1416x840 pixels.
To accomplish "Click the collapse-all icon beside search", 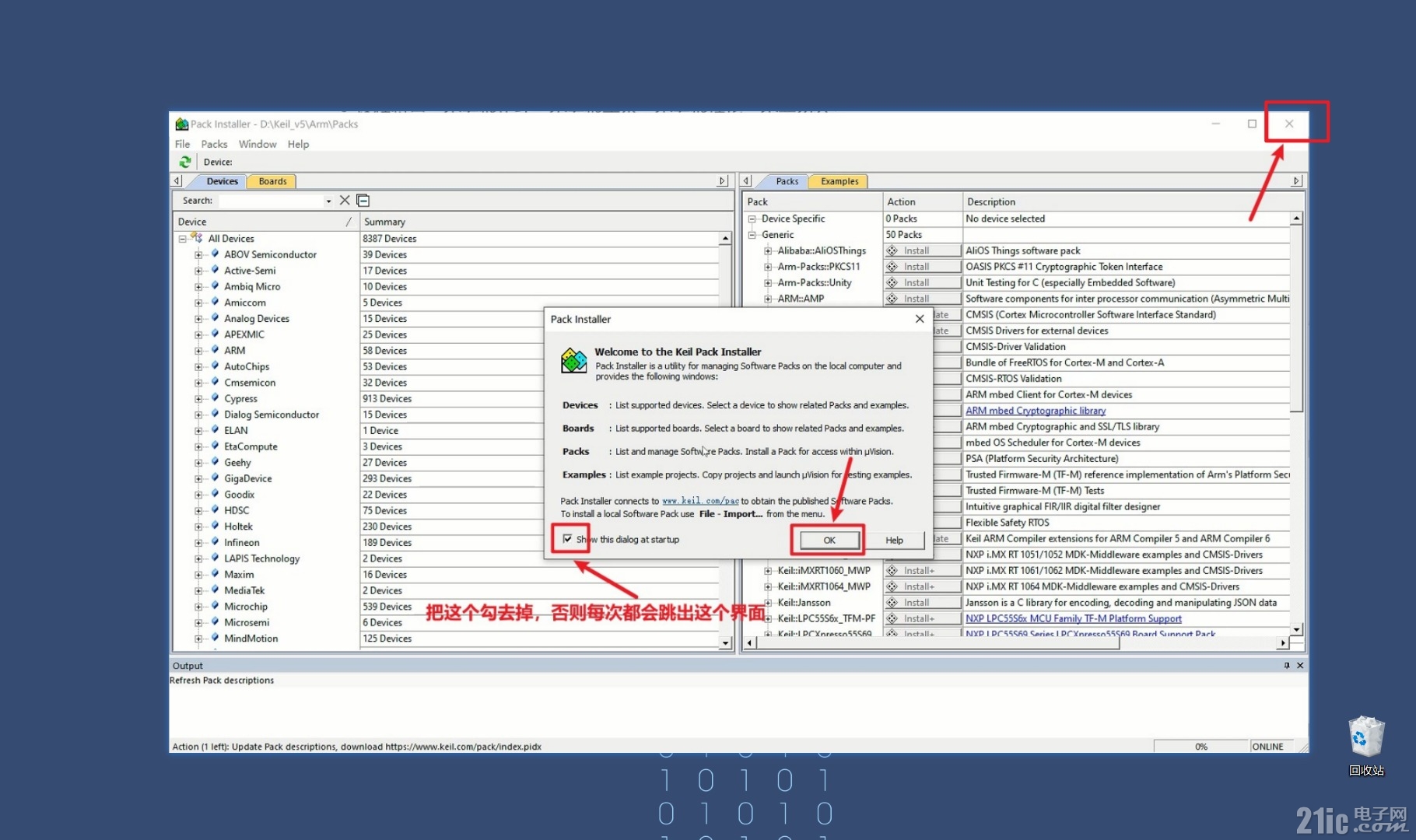I will (363, 201).
